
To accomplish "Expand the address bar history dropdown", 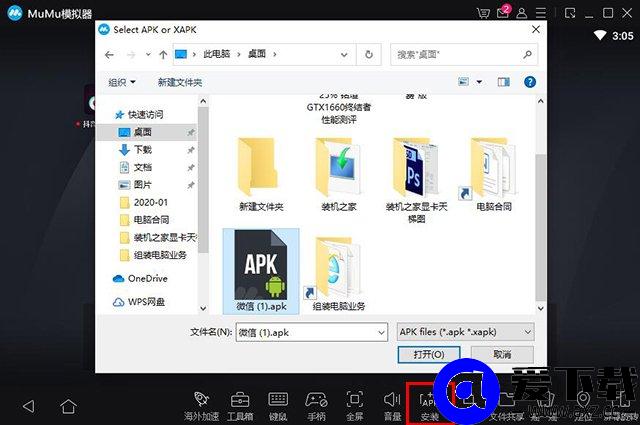I will point(344,55).
